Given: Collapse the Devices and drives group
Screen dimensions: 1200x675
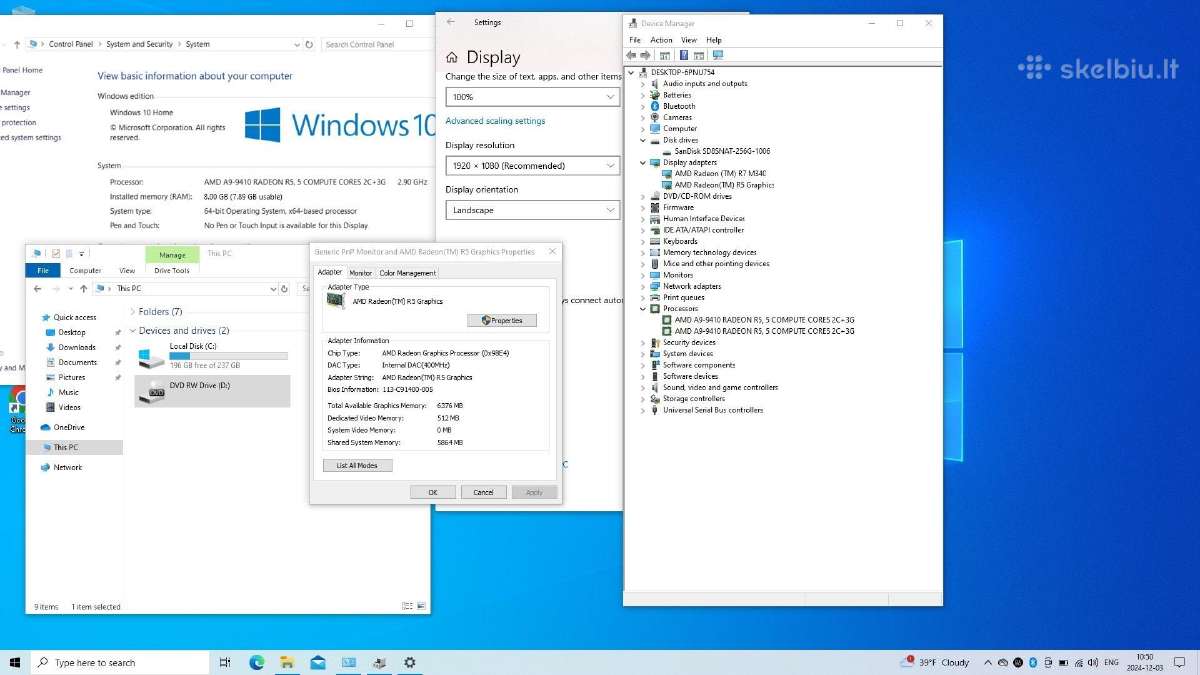Looking at the screenshot, I should [131, 331].
